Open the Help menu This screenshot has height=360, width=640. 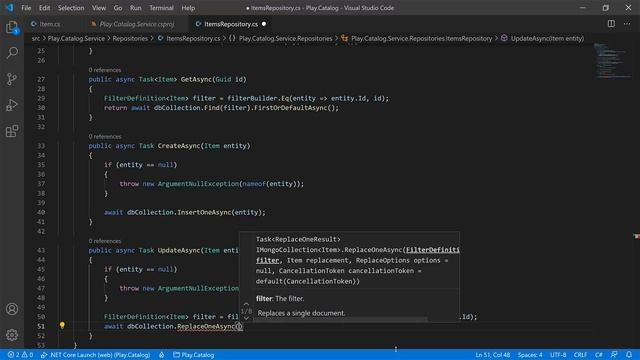[x=188, y=8]
